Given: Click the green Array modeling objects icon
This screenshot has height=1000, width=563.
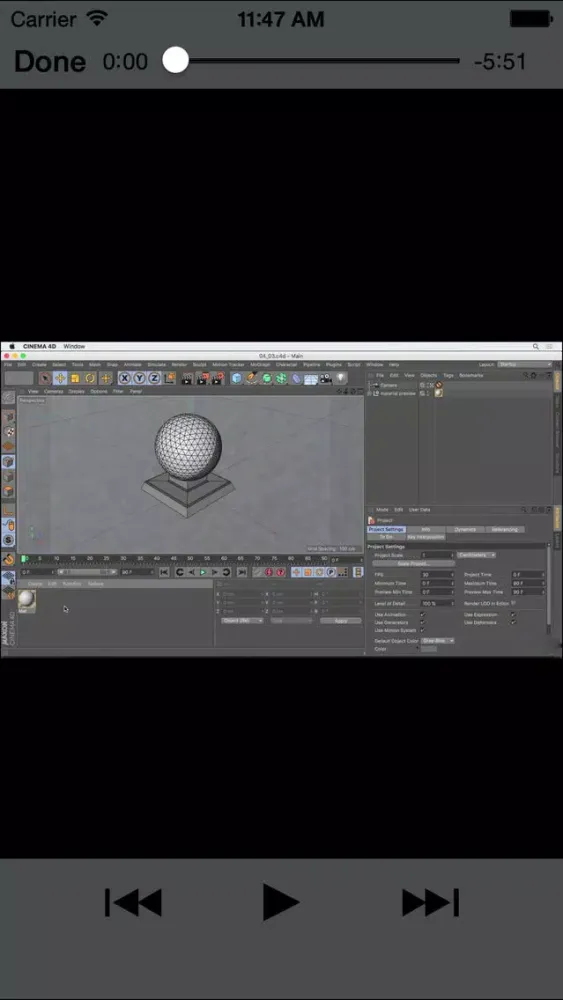Looking at the screenshot, I should (280, 379).
